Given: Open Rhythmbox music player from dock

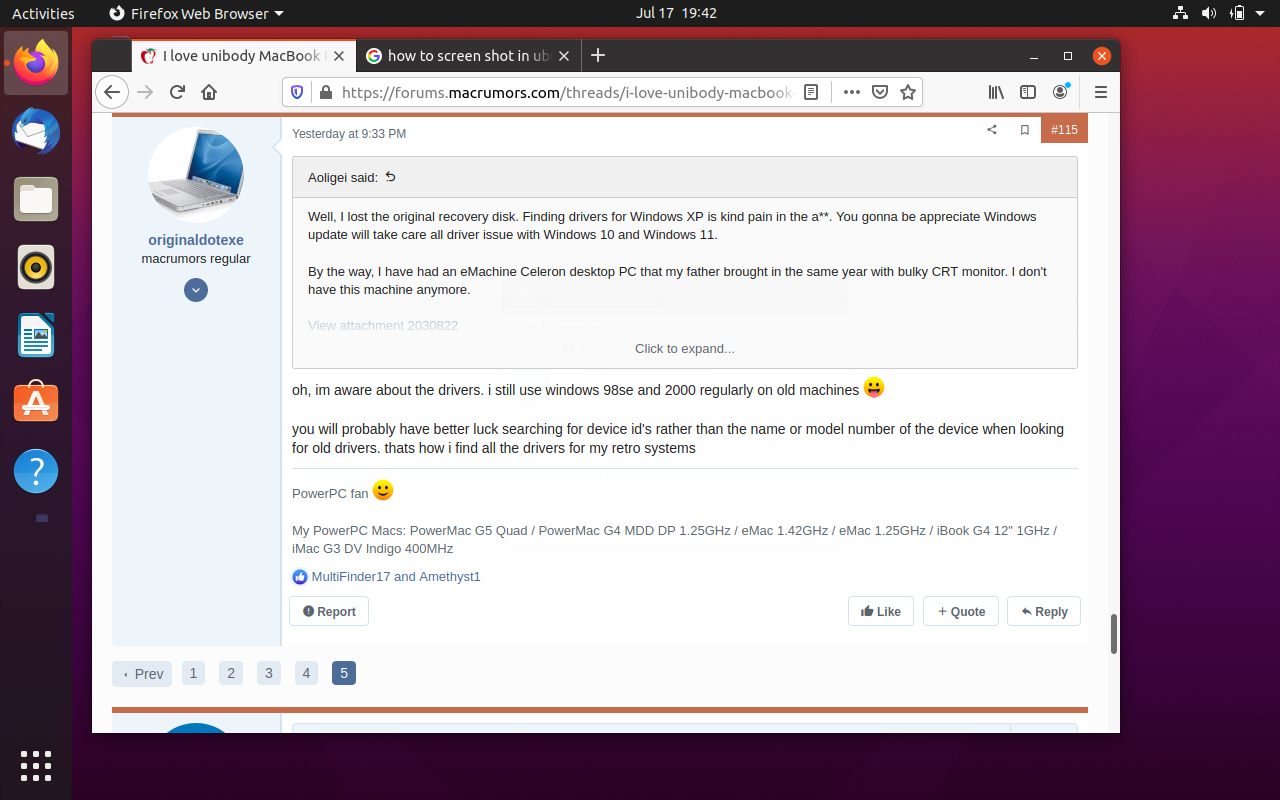Looking at the screenshot, I should click(36, 267).
